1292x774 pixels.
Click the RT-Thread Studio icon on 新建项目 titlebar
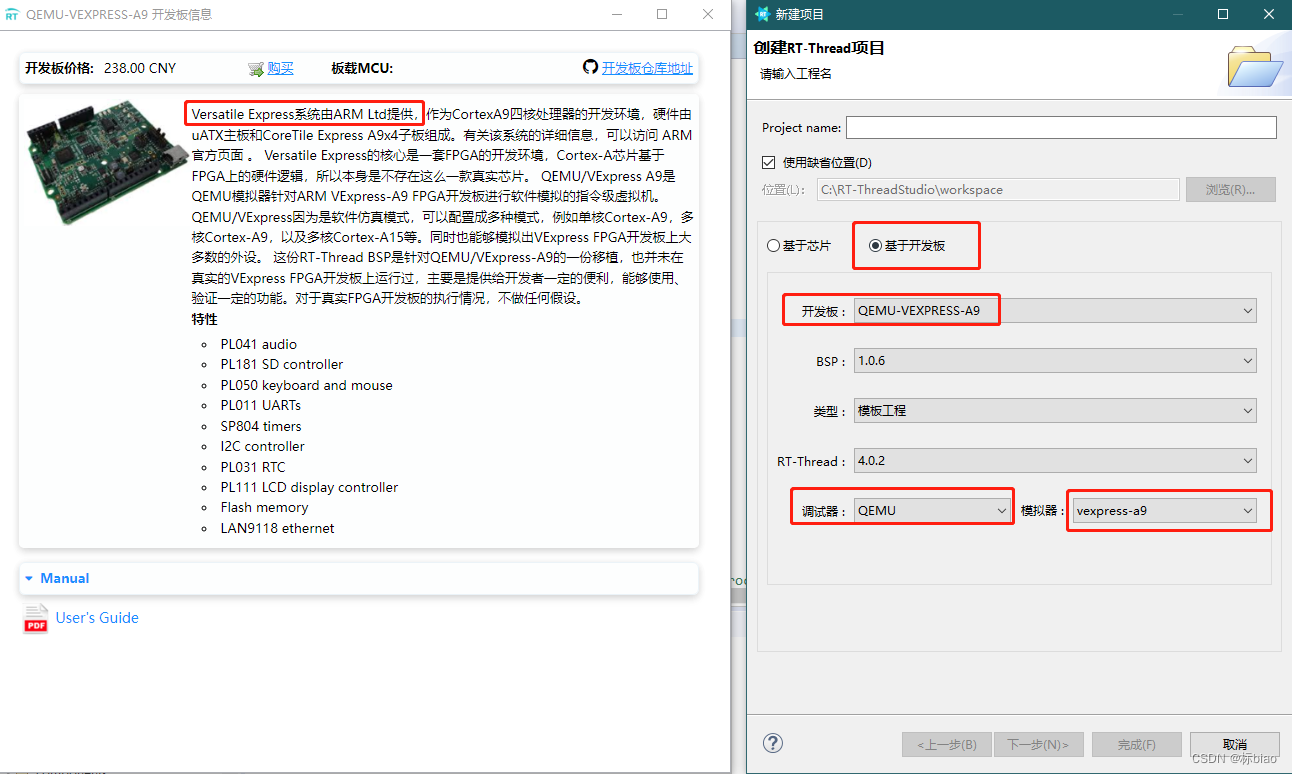click(x=761, y=14)
